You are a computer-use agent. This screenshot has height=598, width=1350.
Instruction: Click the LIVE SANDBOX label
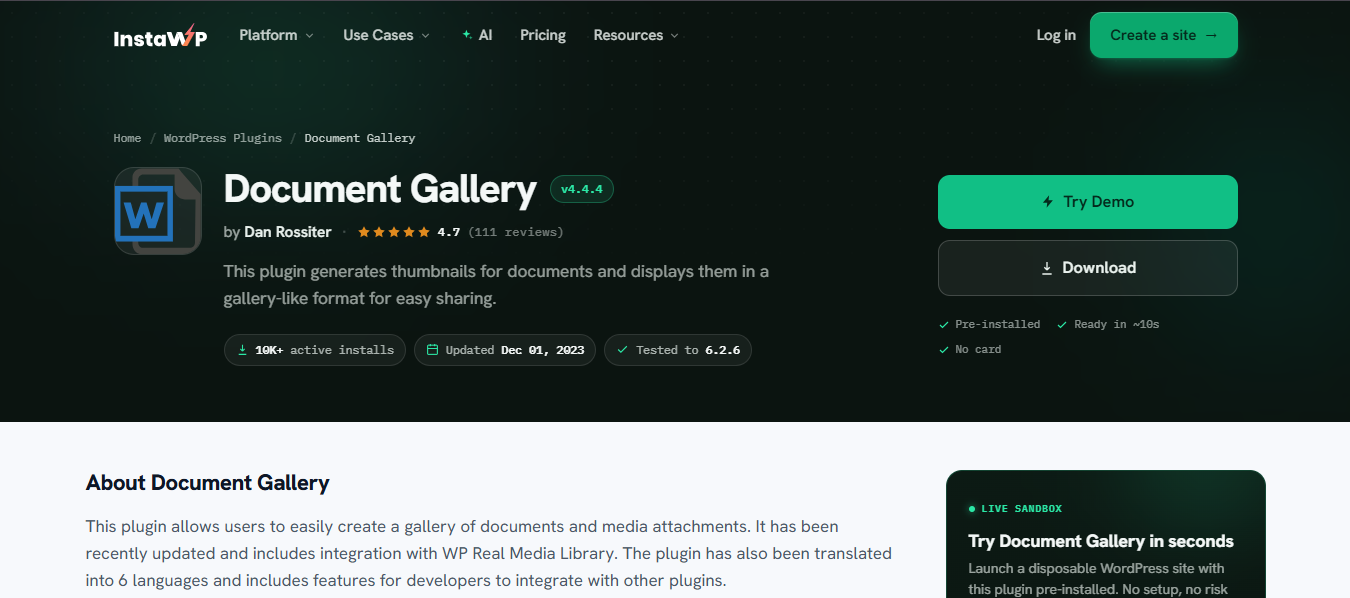(x=1022, y=509)
